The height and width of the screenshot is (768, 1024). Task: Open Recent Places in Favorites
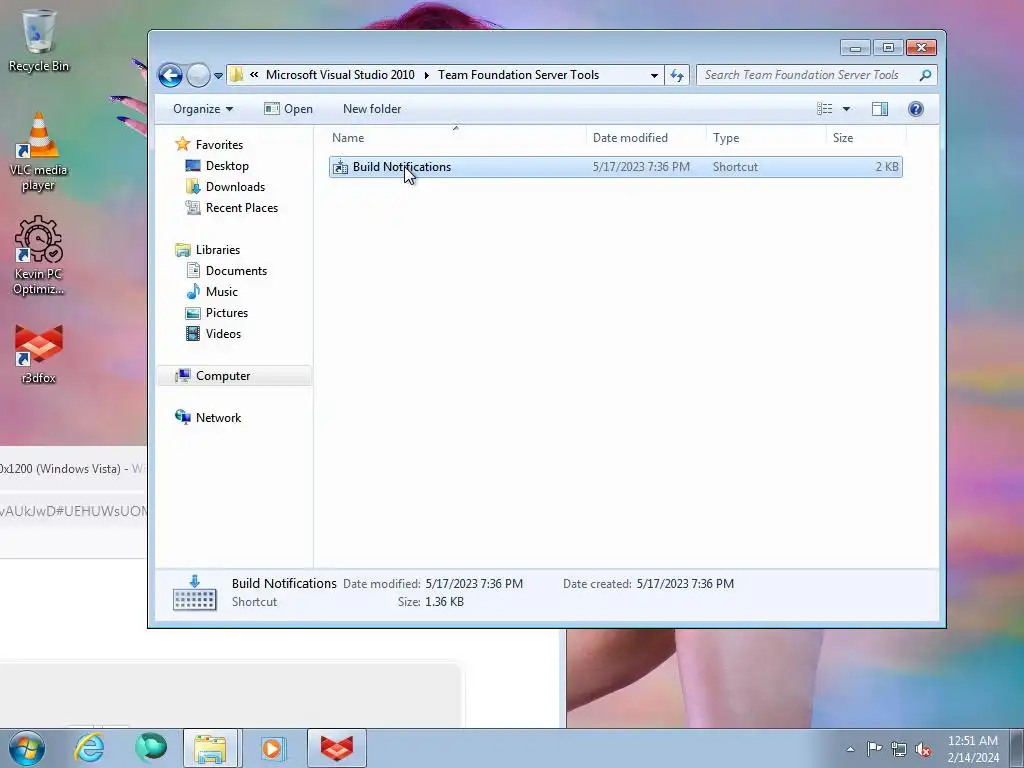[242, 208]
